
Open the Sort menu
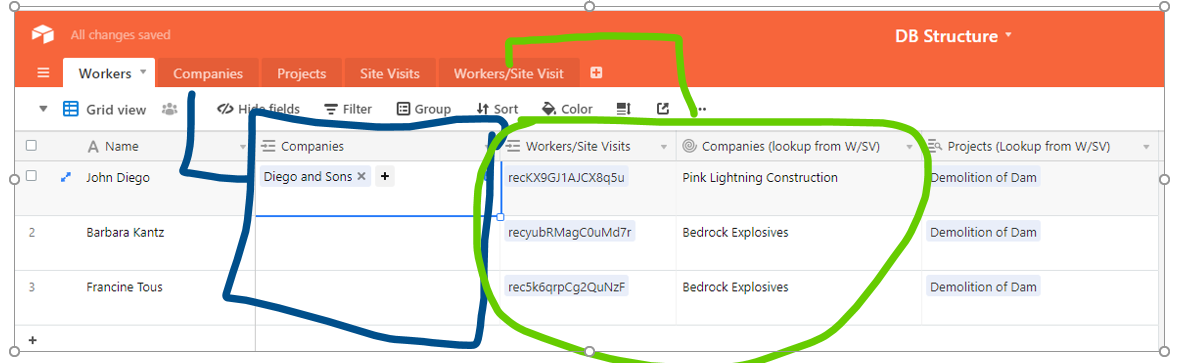coord(497,109)
